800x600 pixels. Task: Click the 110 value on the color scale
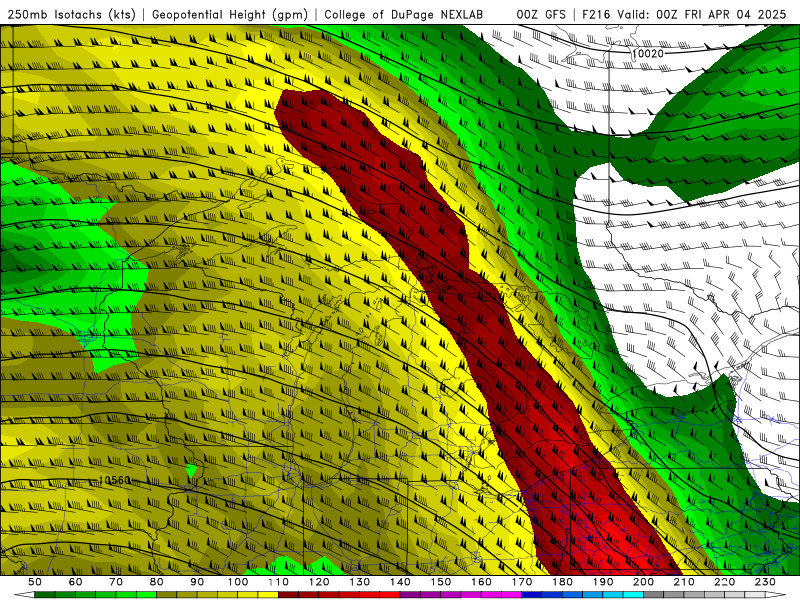(x=278, y=582)
